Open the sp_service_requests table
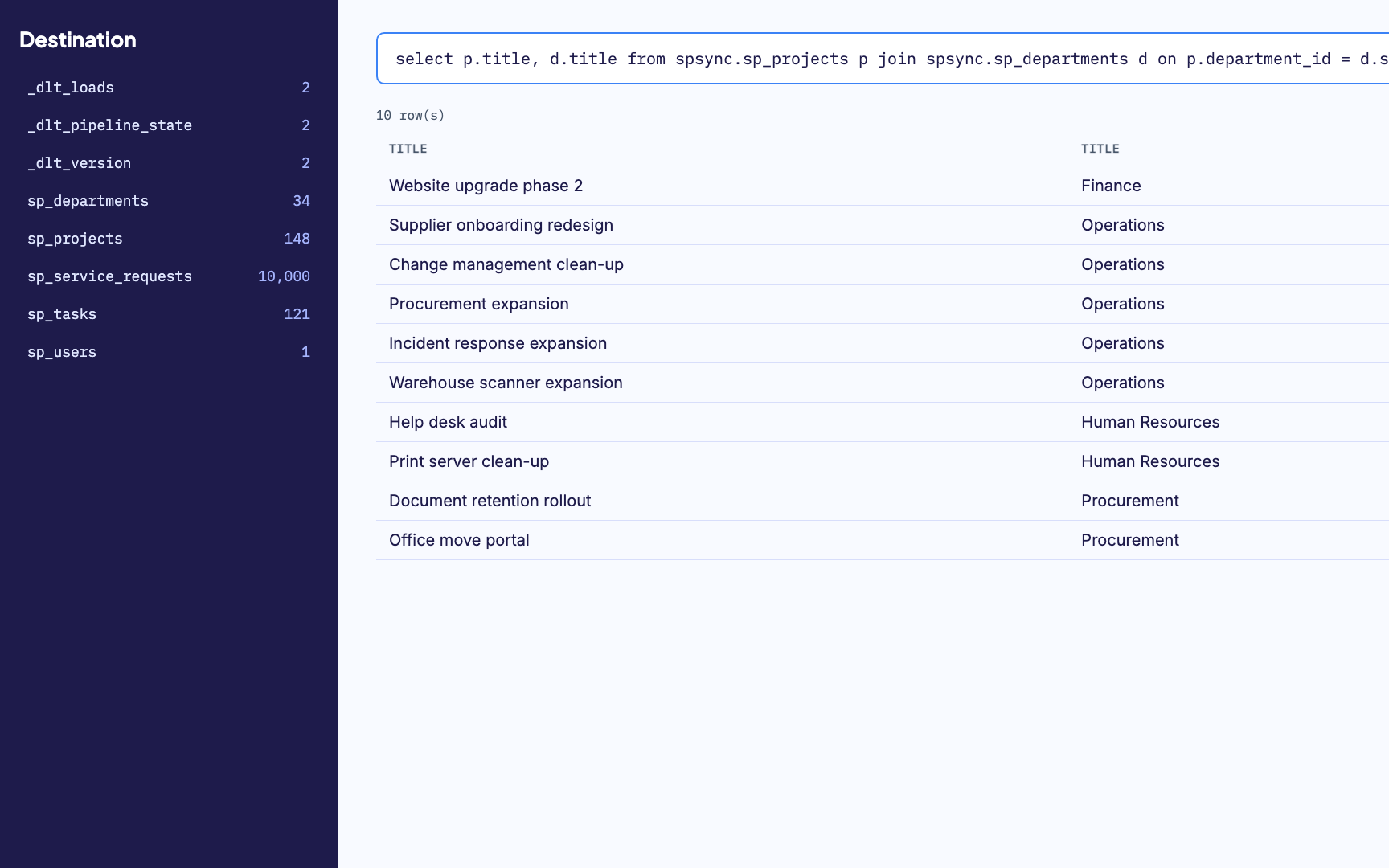Image resolution: width=1389 pixels, height=868 pixels. point(169,276)
